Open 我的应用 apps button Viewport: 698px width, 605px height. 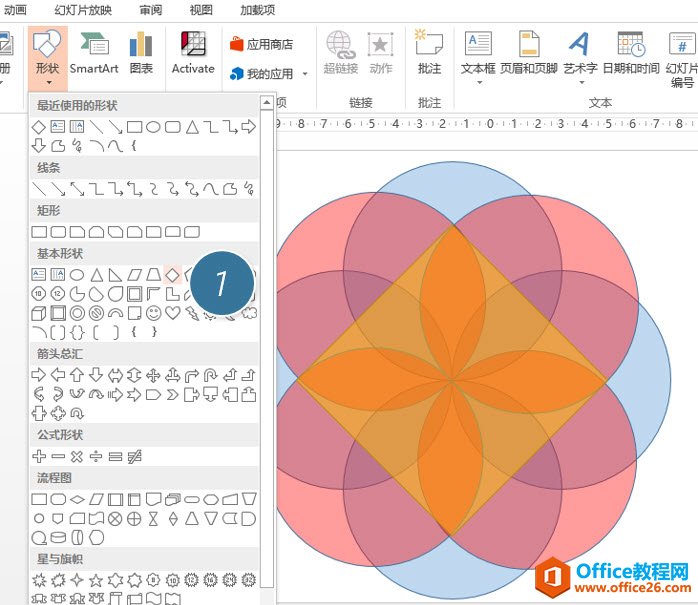pyautogui.click(x=262, y=74)
